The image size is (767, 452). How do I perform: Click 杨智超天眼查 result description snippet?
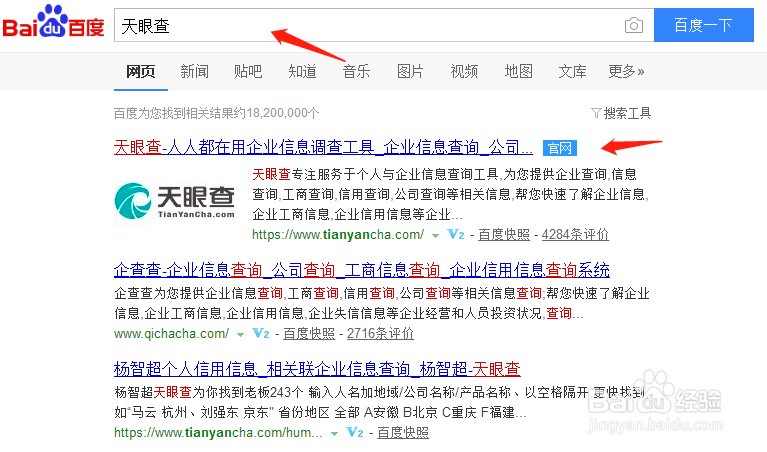pyautogui.click(x=380, y=402)
